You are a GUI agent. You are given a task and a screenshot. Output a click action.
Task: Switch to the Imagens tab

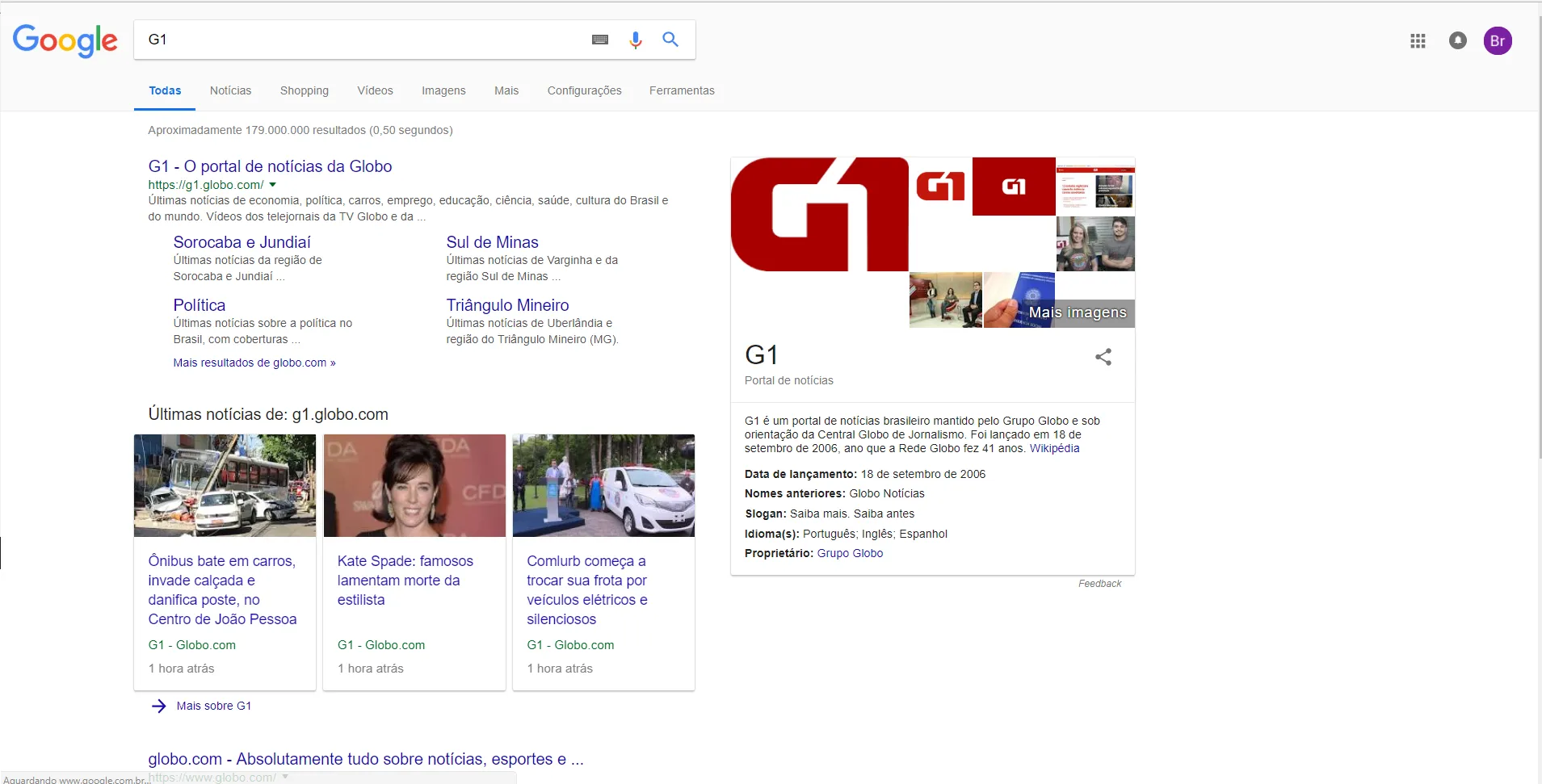tap(443, 90)
